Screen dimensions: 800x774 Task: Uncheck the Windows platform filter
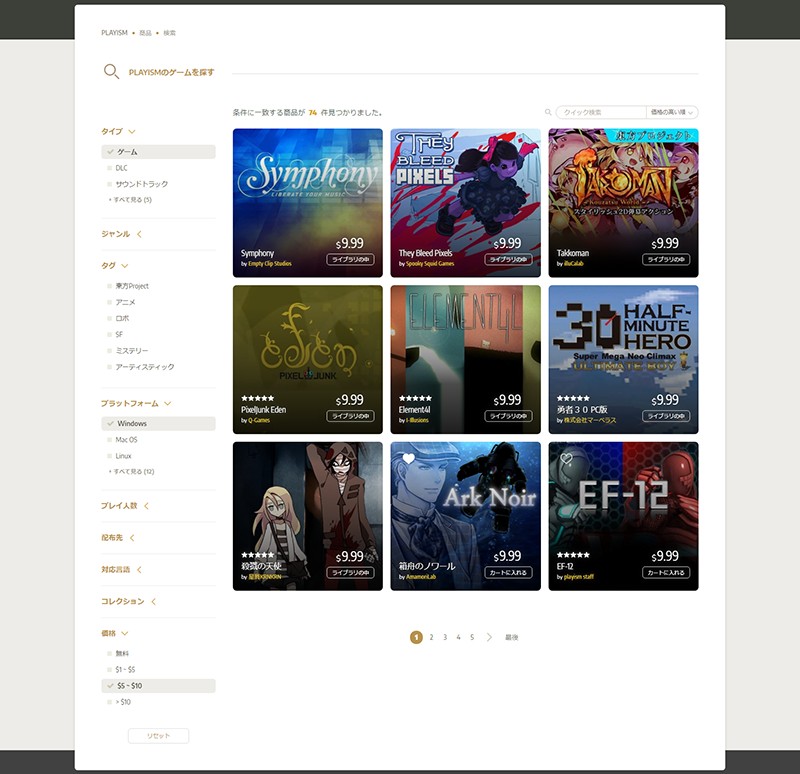click(158, 423)
